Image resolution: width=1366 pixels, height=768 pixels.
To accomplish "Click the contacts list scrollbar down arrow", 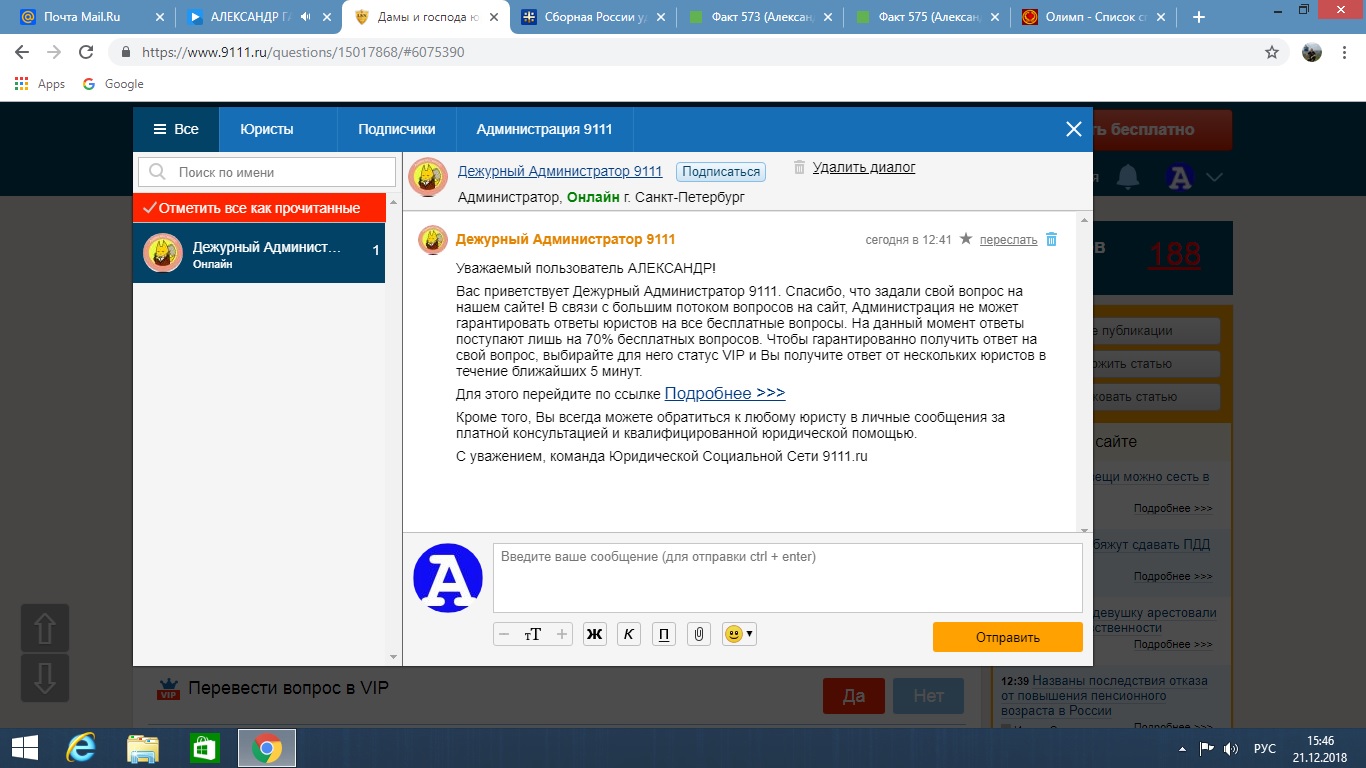I will pyautogui.click(x=393, y=657).
